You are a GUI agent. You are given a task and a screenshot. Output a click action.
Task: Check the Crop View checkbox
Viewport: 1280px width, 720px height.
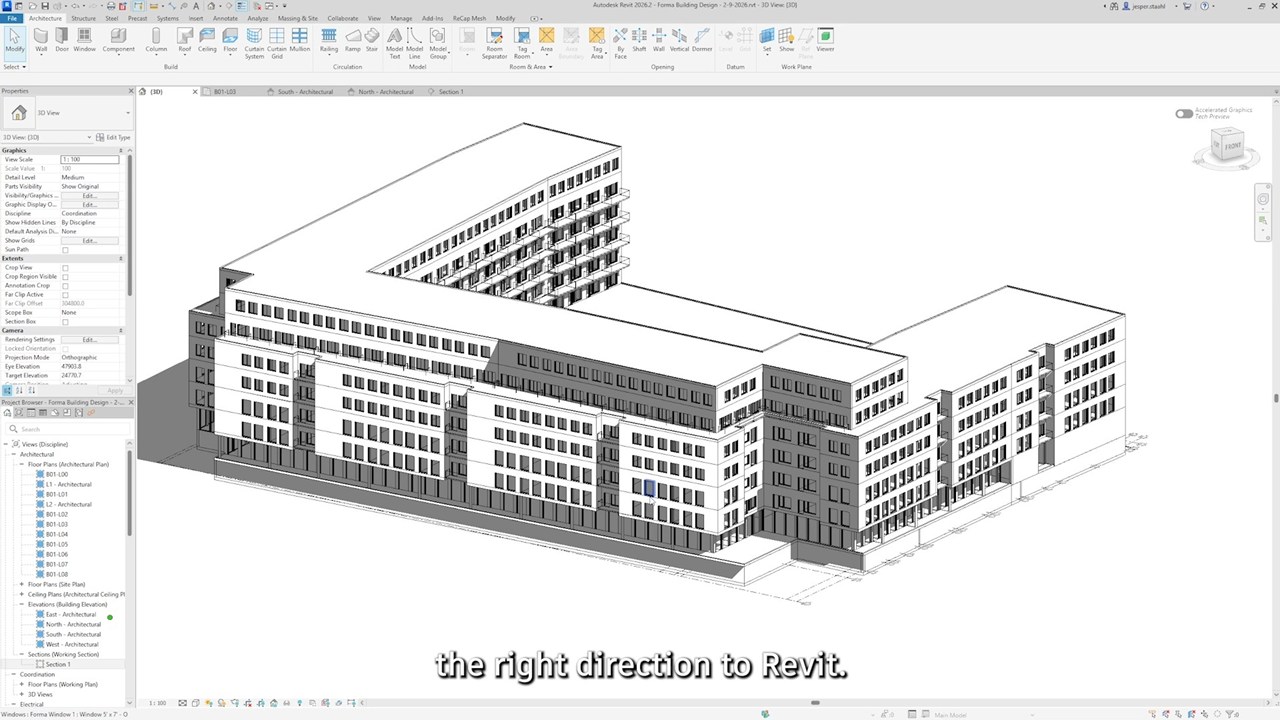[65, 268]
